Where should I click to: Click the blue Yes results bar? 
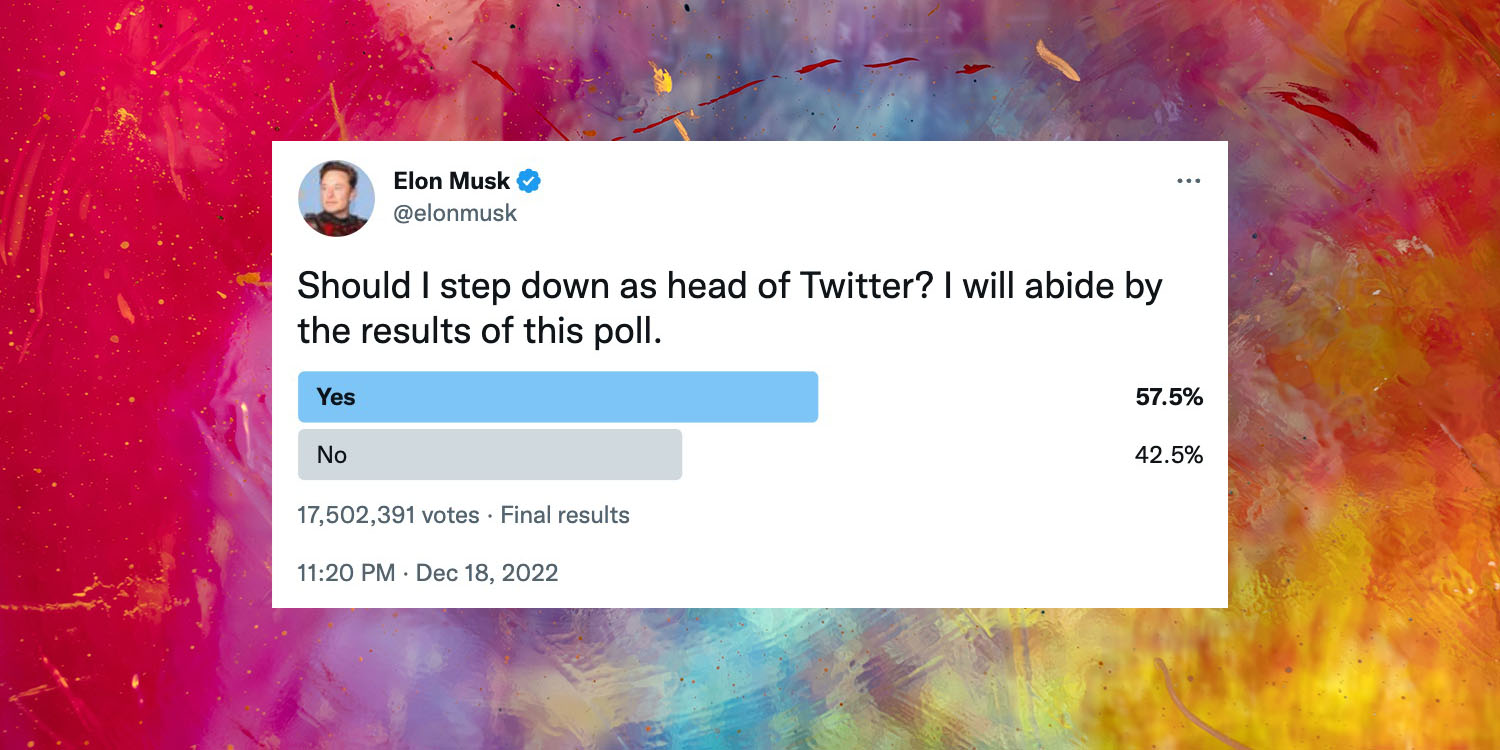(556, 397)
